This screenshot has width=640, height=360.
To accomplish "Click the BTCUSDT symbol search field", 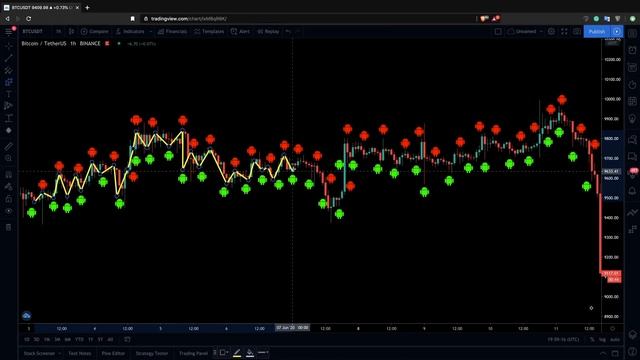I will click(33, 31).
